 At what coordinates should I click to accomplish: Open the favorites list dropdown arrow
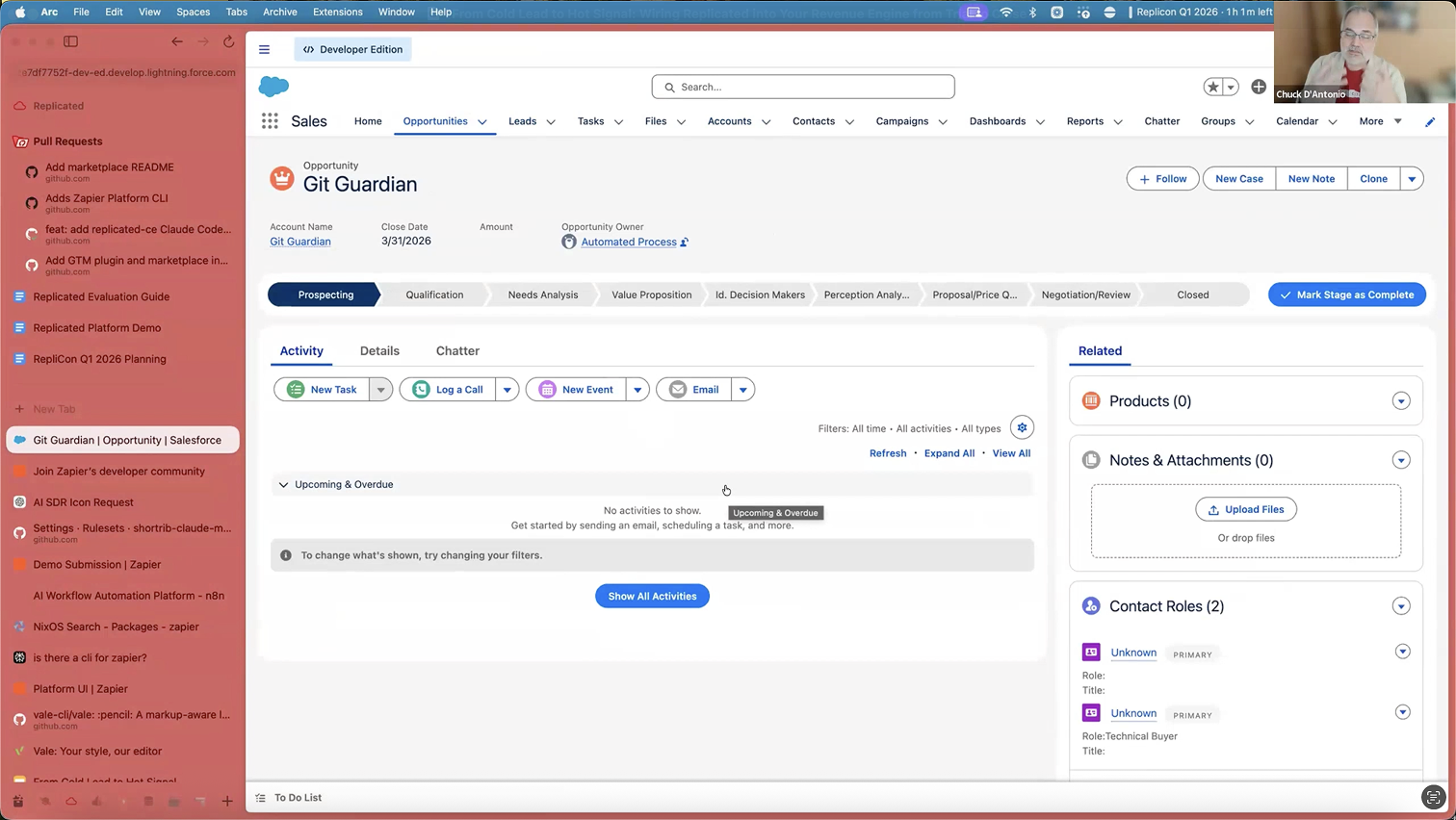(x=1231, y=87)
